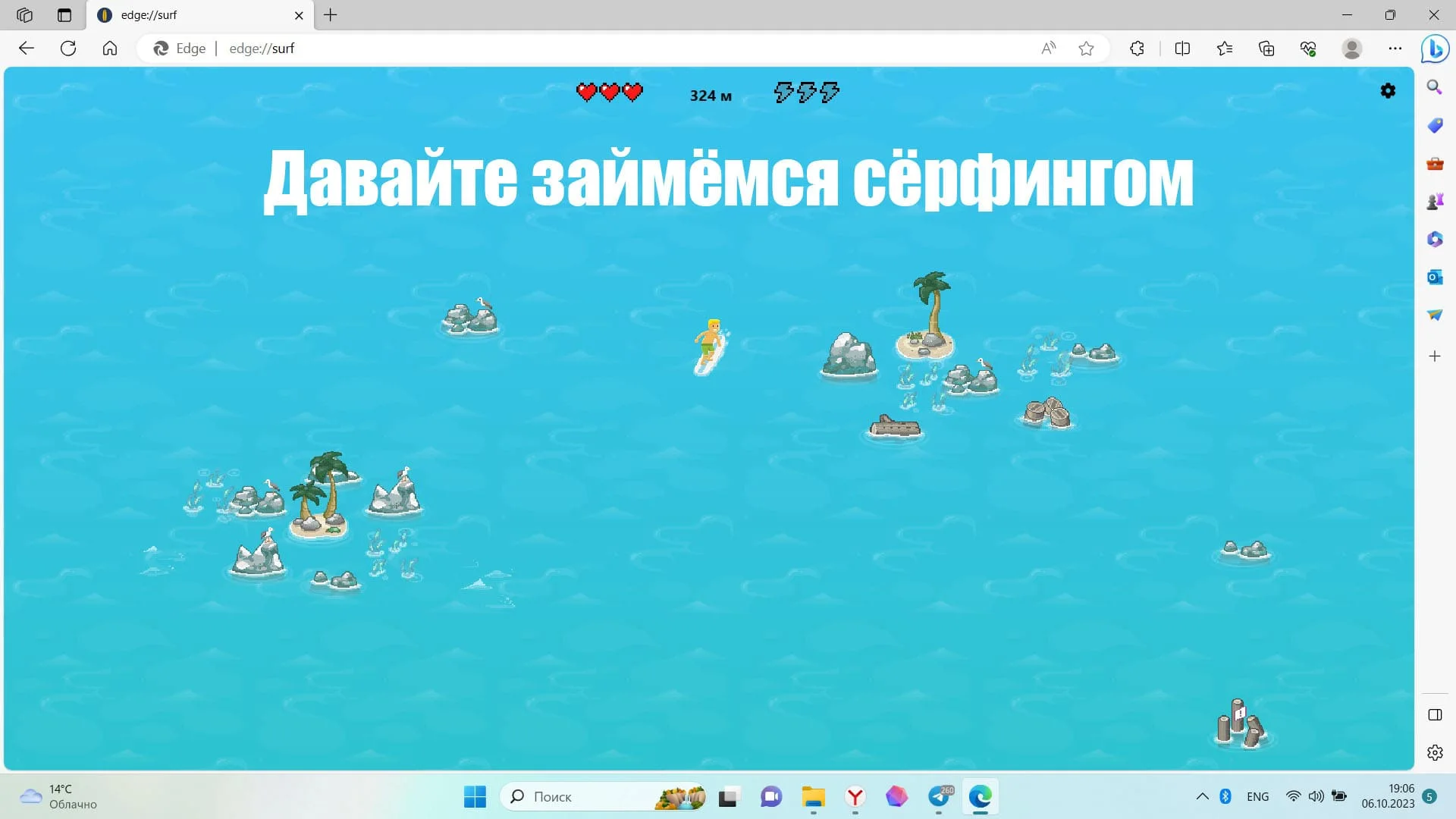Open sidebar Search icon
1456x819 pixels.
1435,87
